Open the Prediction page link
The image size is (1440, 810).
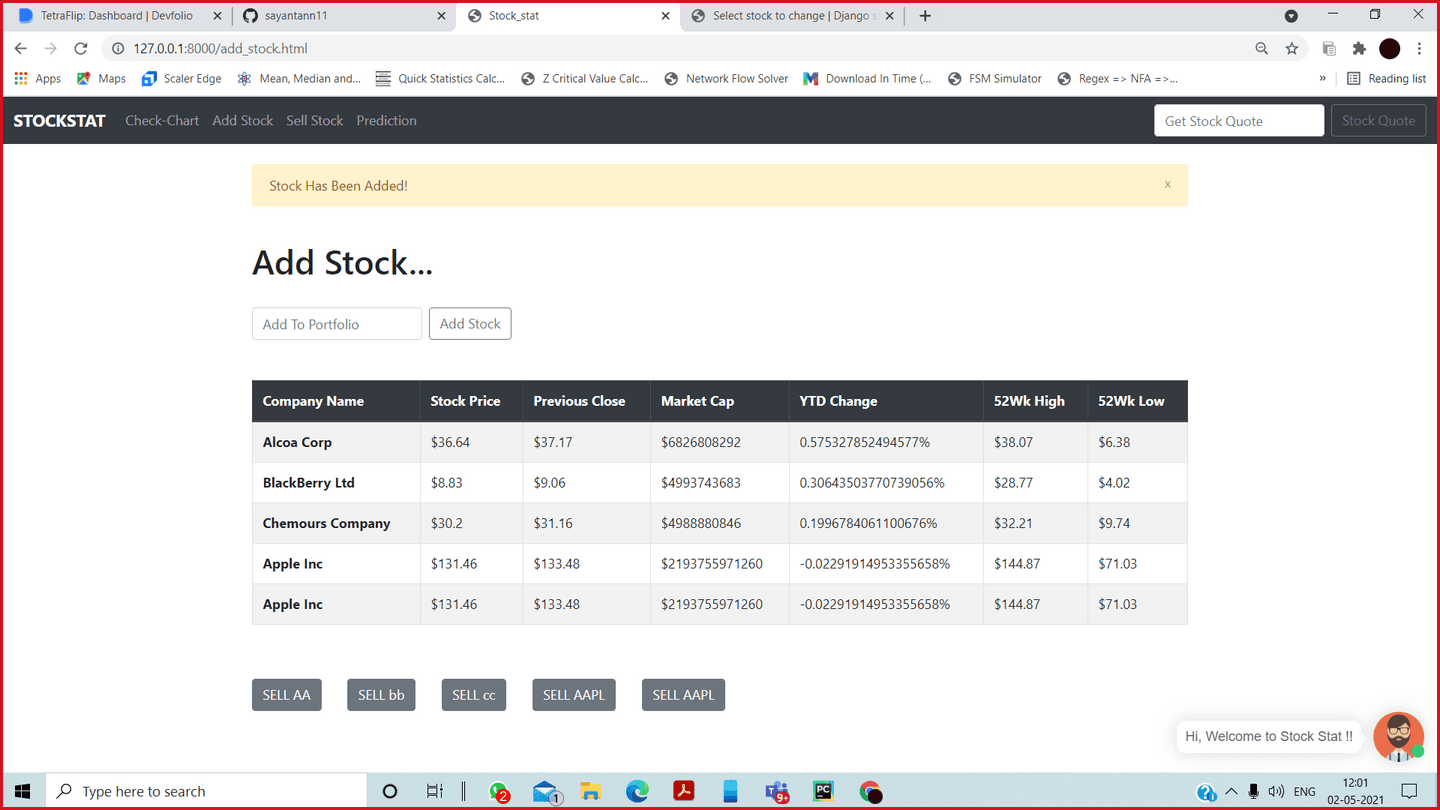coord(386,121)
